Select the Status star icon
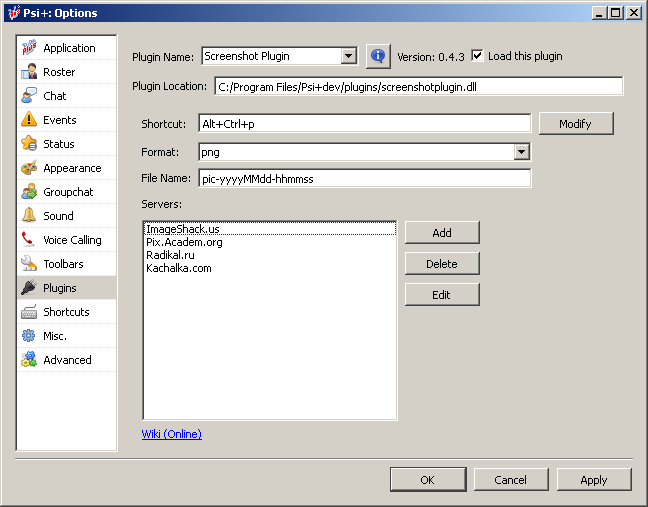Screen dimensions: 648x507 (x=29, y=144)
